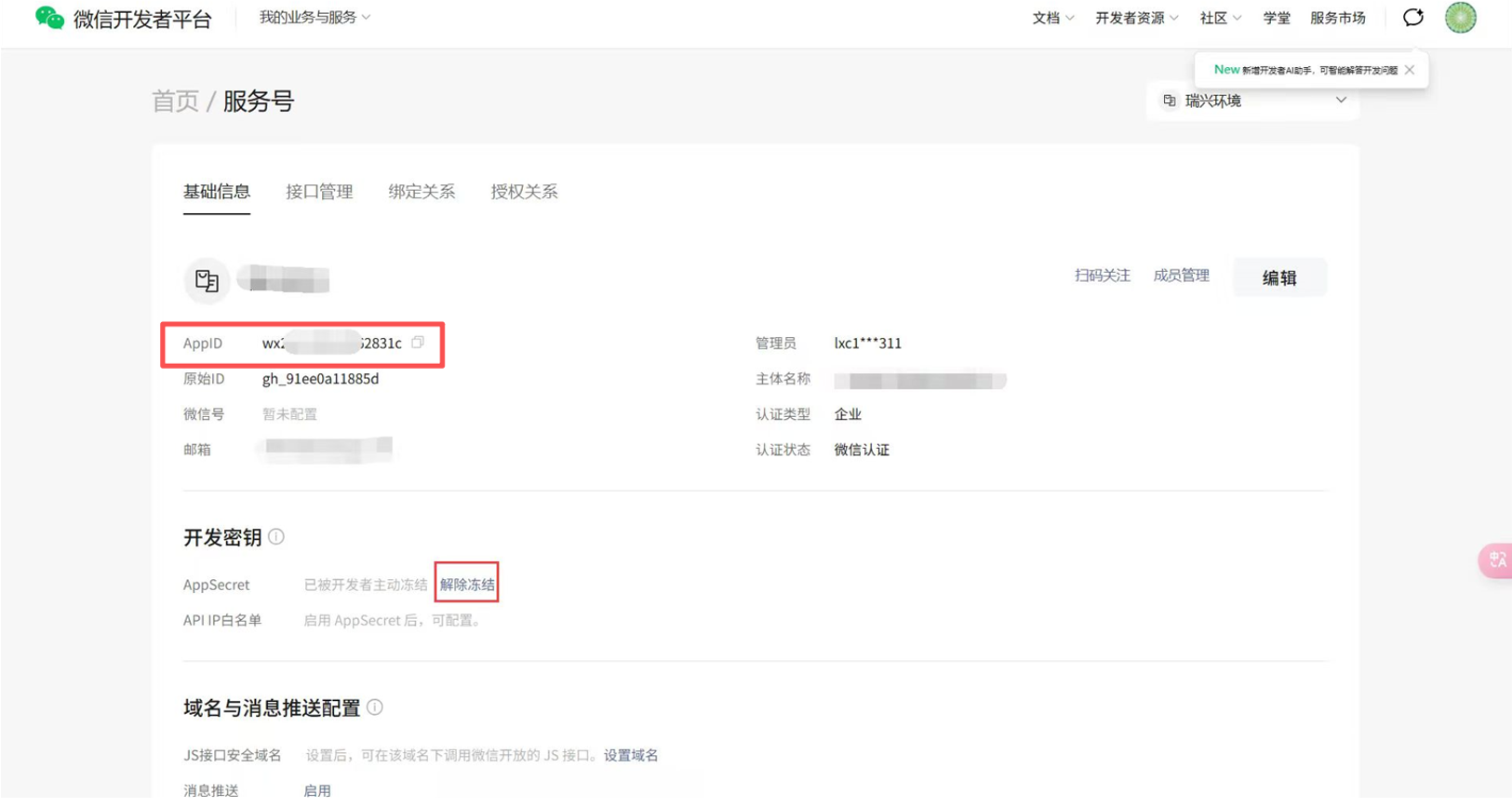Click the WeChat logo icon

click(49, 18)
